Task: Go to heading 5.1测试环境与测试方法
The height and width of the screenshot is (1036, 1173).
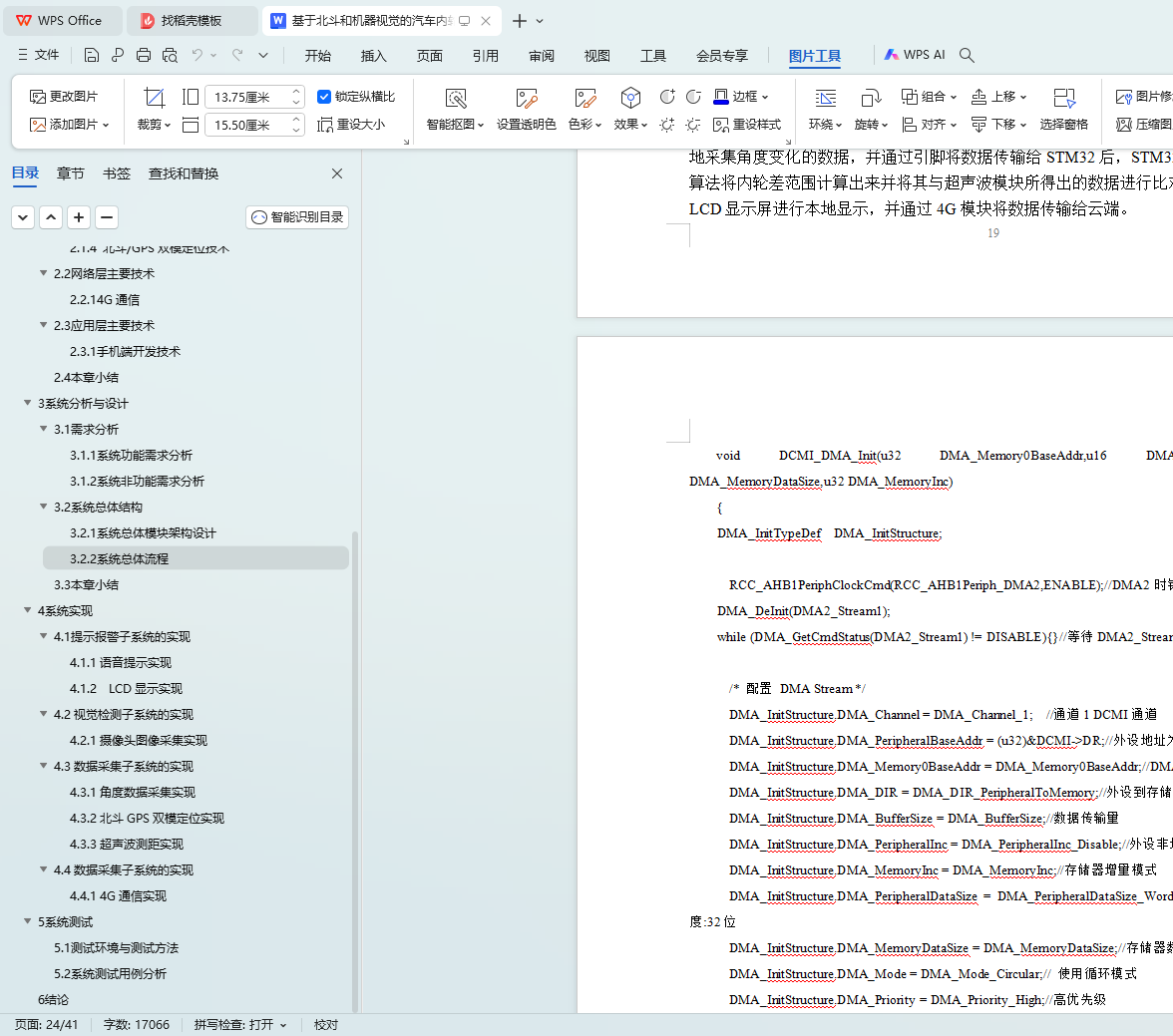Action: coord(116,947)
